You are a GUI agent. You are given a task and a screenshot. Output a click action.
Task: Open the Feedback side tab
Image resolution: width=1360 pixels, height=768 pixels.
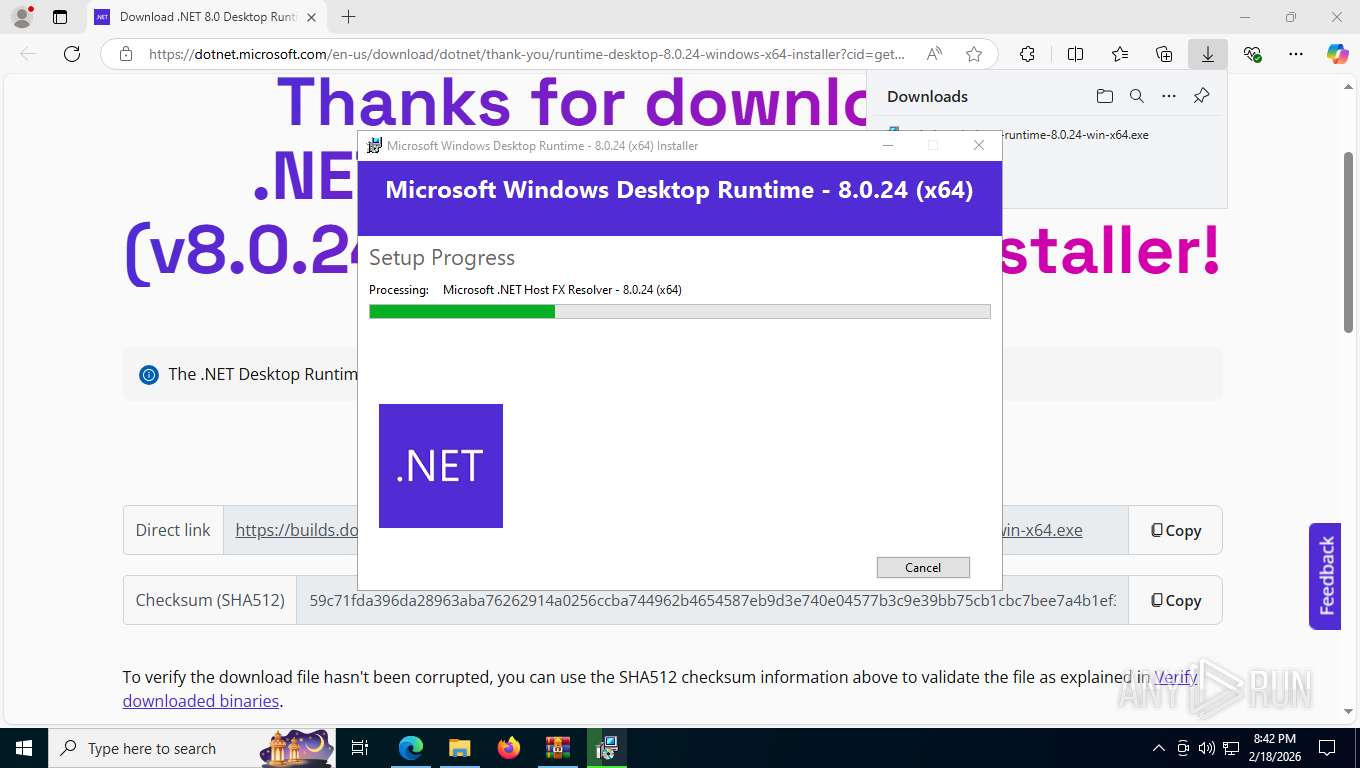pyautogui.click(x=1325, y=576)
